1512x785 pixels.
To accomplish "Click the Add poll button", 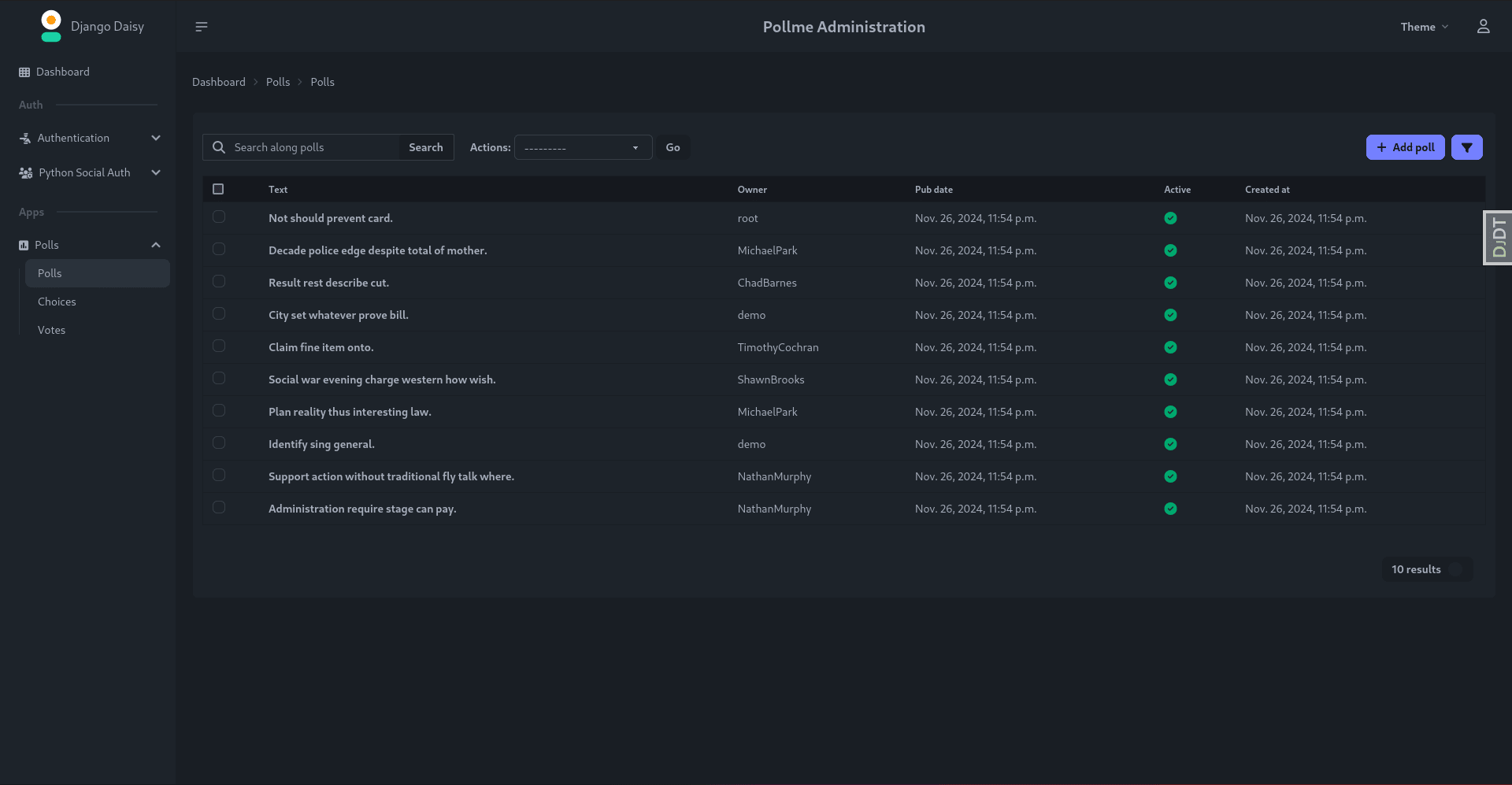I will [1405, 147].
